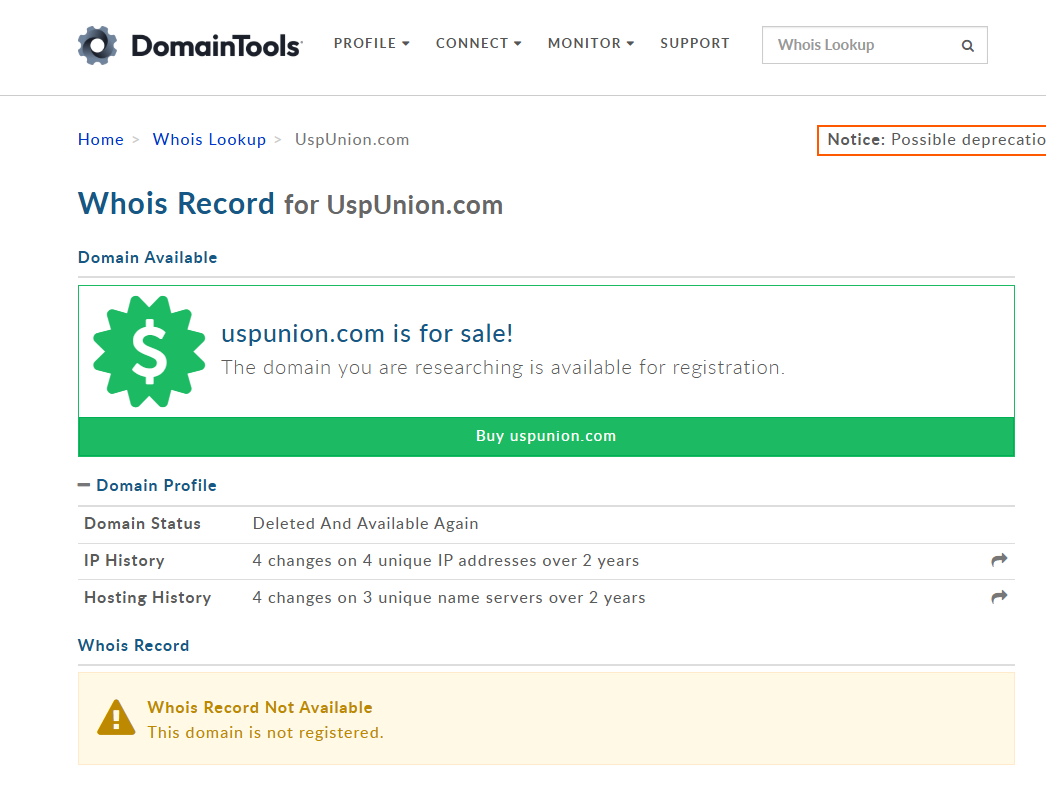This screenshot has width=1046, height=795.
Task: Open the Whois Lookup breadcrumb link
Action: tap(209, 139)
